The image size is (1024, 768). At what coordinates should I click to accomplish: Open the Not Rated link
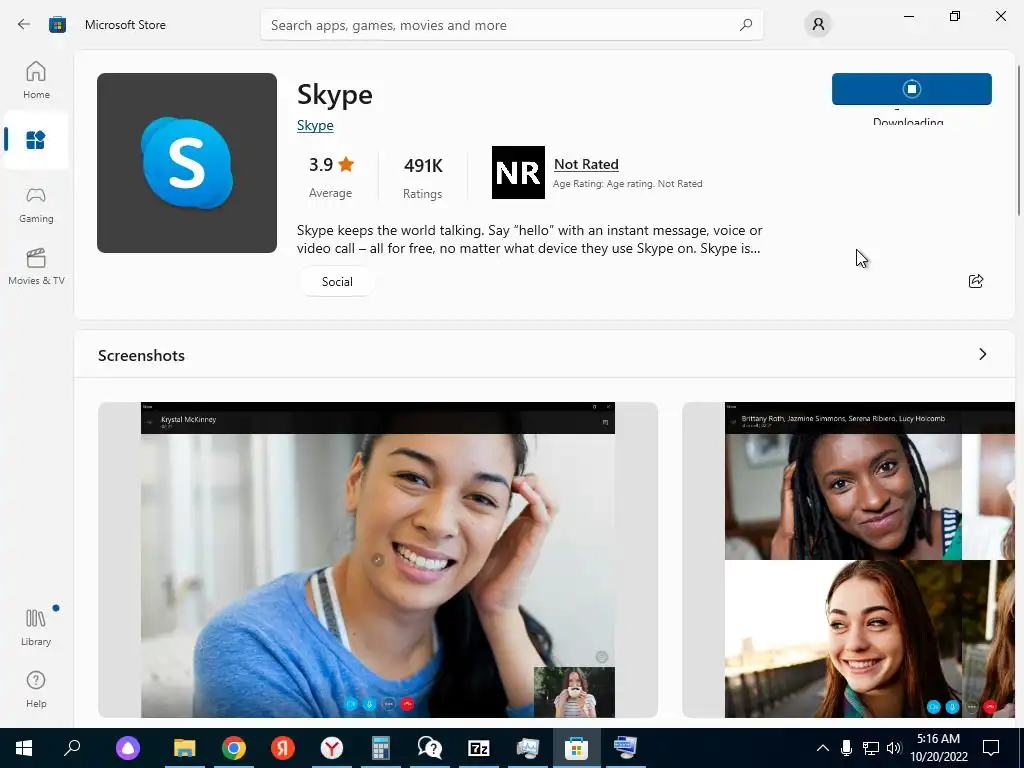pos(586,165)
